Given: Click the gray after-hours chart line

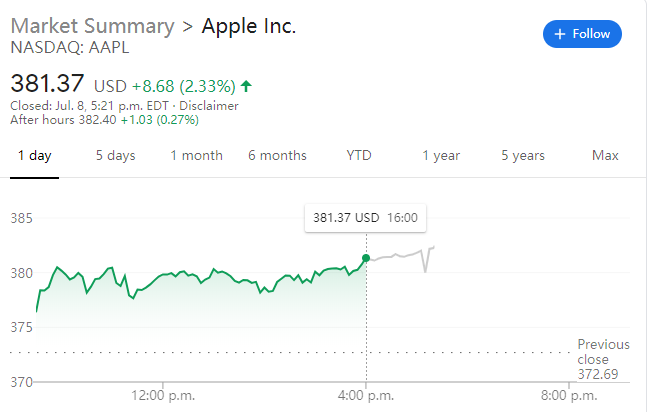Looking at the screenshot, I should point(400,255).
